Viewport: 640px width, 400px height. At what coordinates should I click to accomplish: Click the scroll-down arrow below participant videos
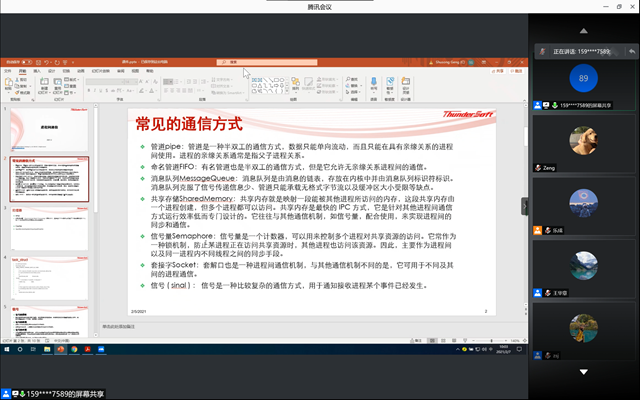tap(584, 371)
